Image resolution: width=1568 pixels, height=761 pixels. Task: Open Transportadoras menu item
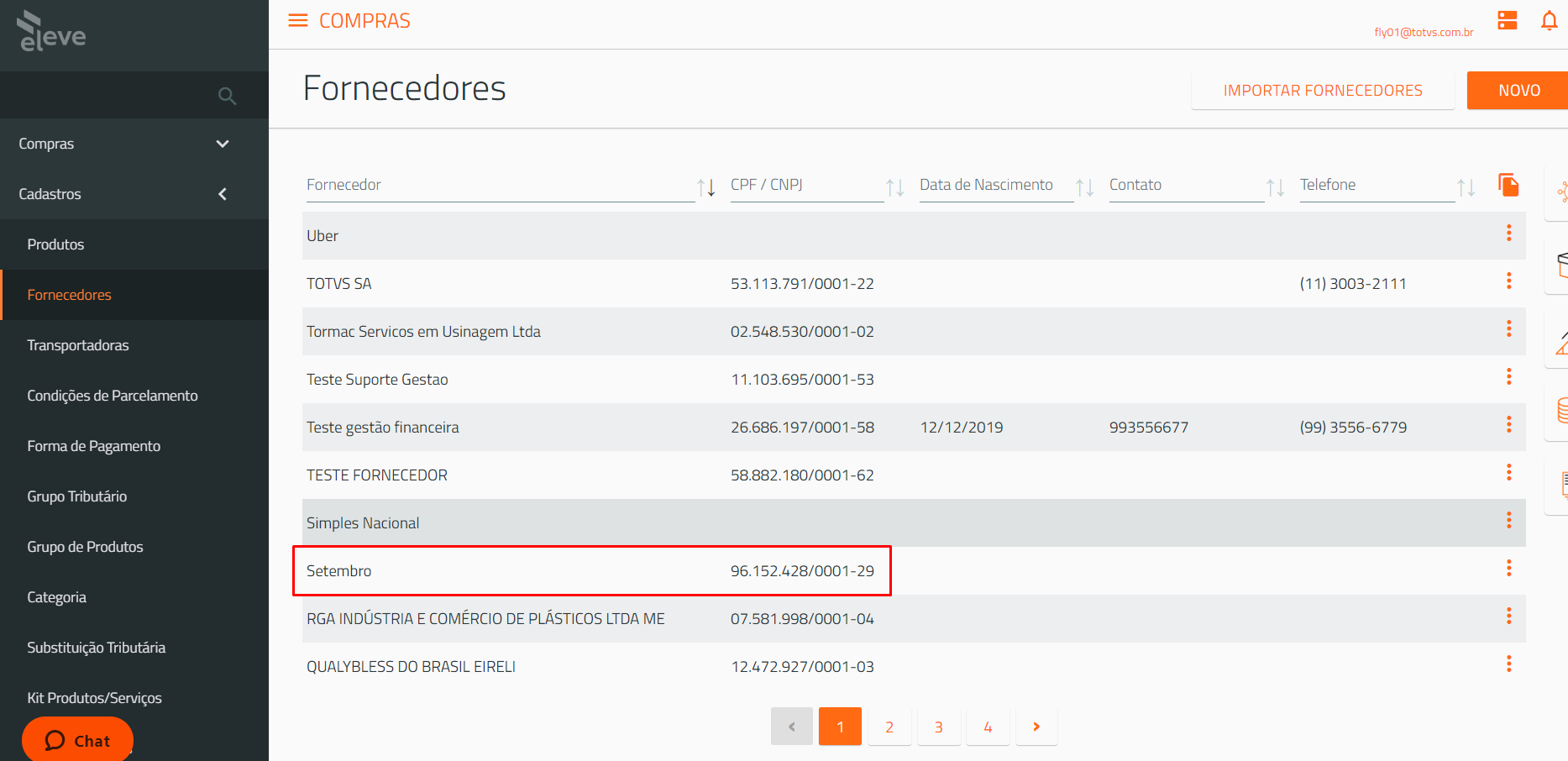(x=134, y=345)
